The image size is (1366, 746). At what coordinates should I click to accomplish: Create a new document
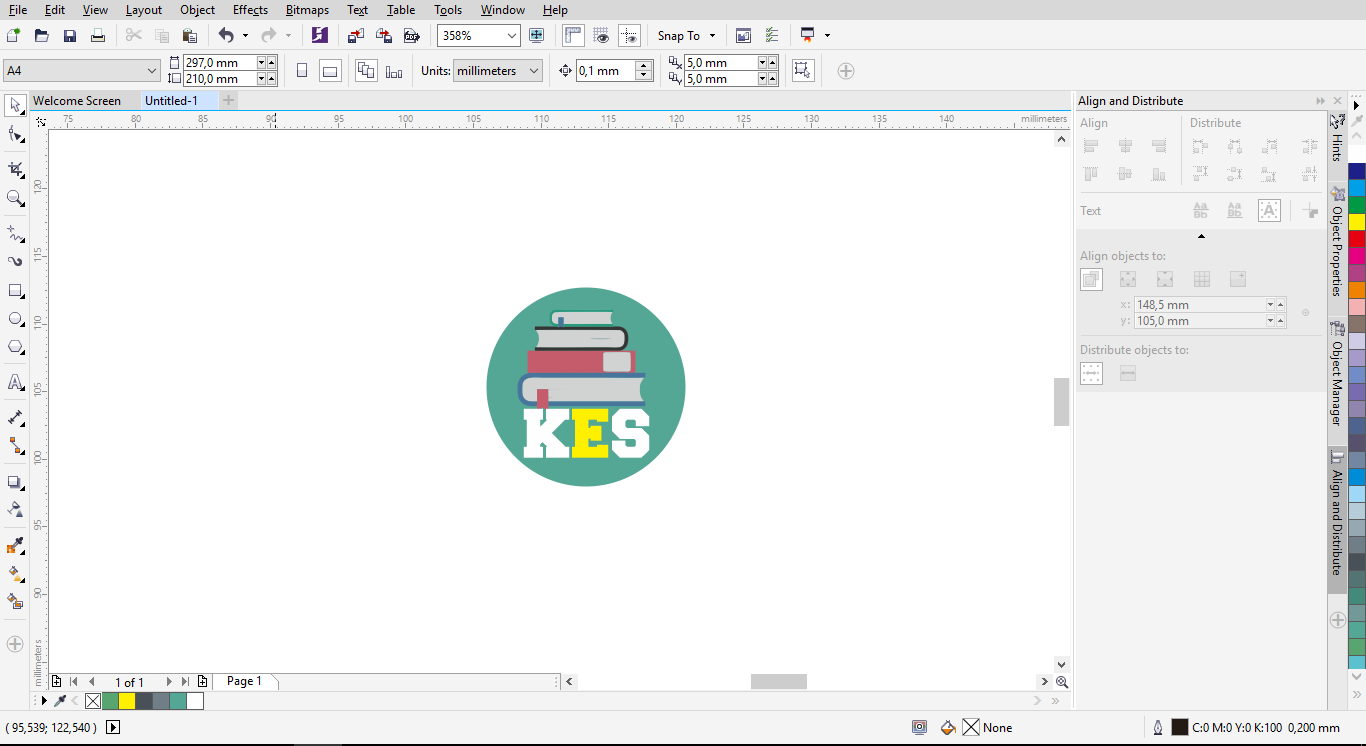coord(13,35)
